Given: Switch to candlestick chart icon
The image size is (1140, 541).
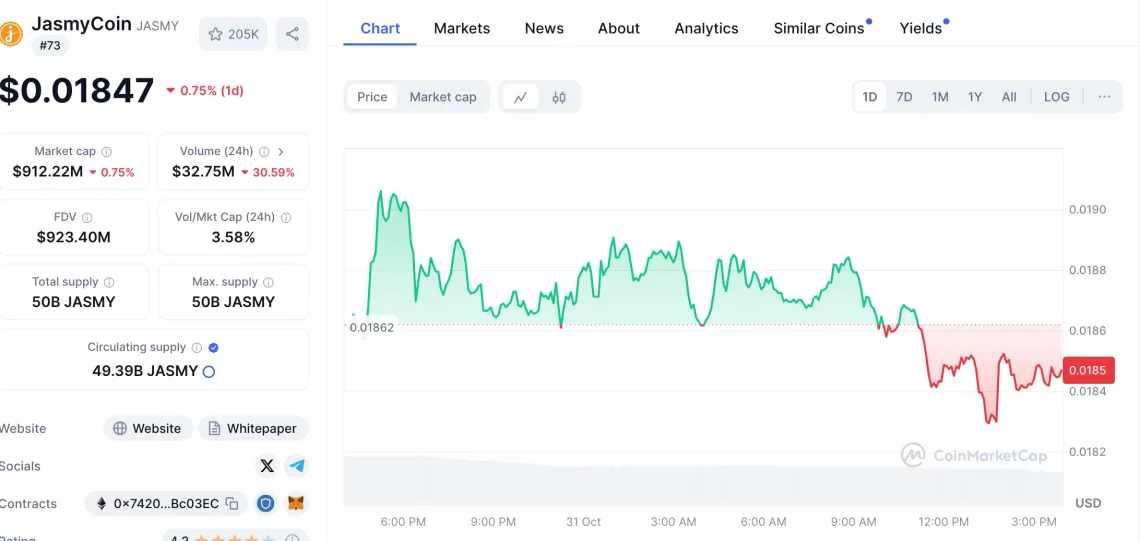Looking at the screenshot, I should 558,97.
